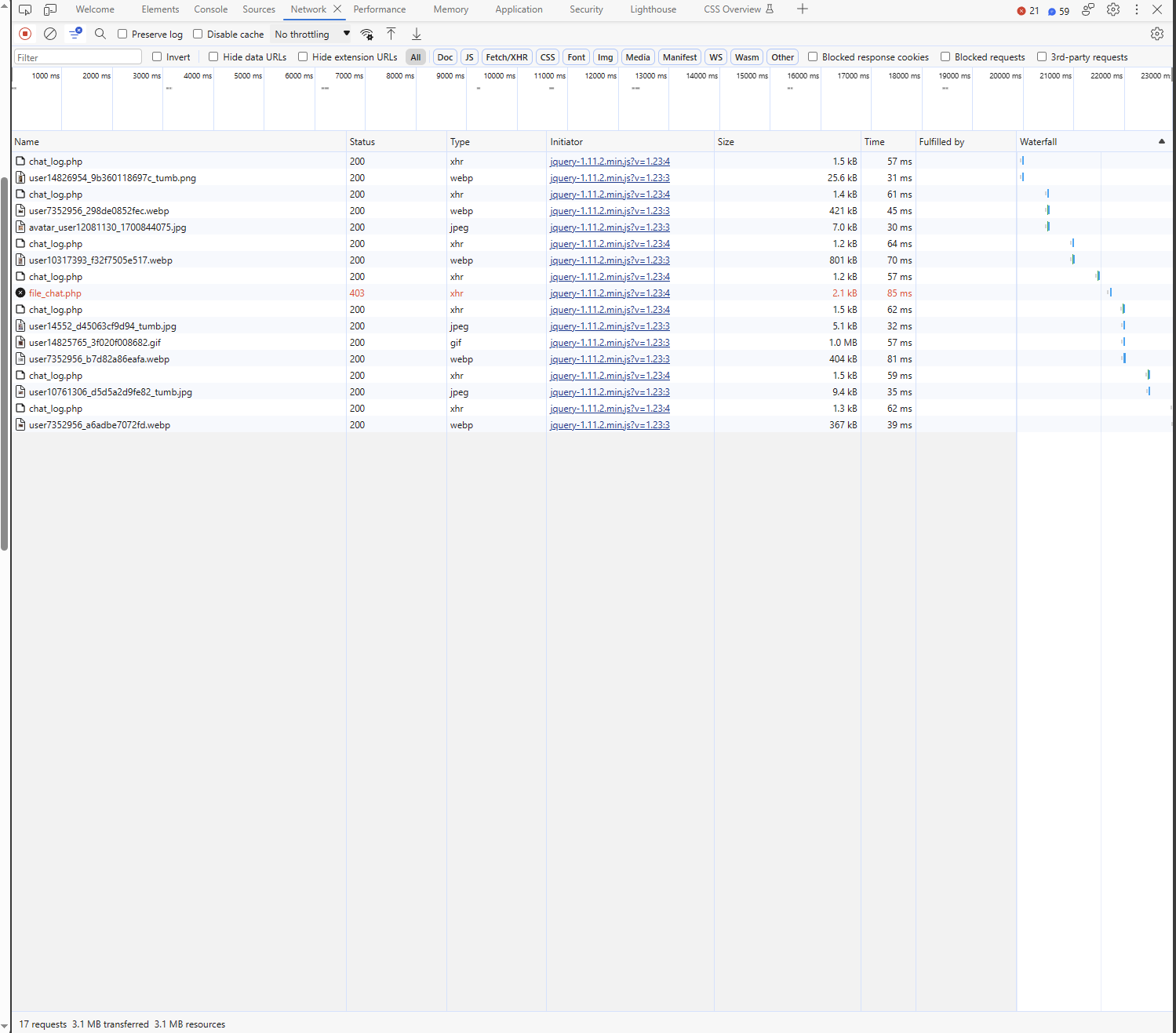Open Network panel settings gear

(1157, 34)
